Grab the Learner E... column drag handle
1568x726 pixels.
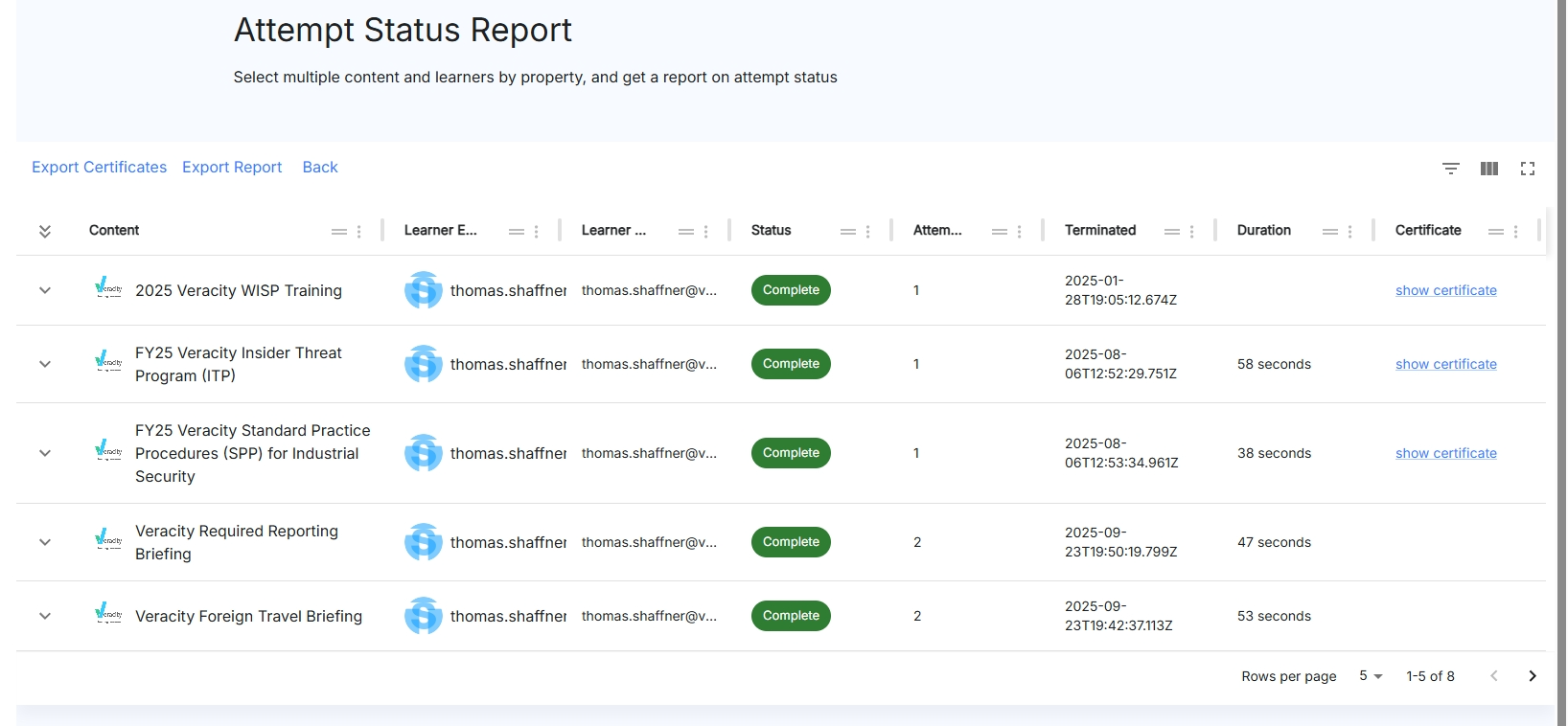tap(517, 232)
